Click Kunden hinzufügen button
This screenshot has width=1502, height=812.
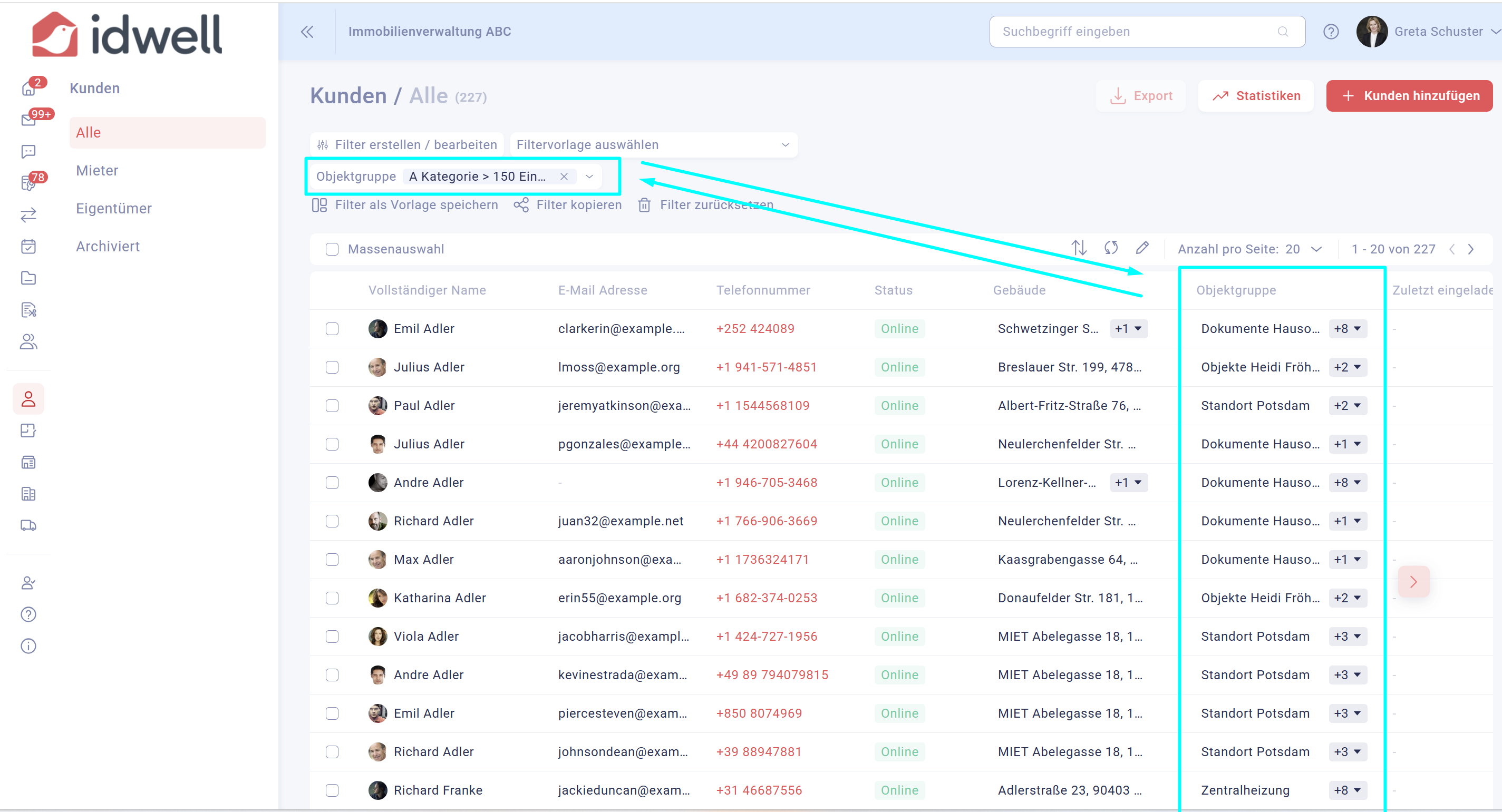click(1410, 95)
